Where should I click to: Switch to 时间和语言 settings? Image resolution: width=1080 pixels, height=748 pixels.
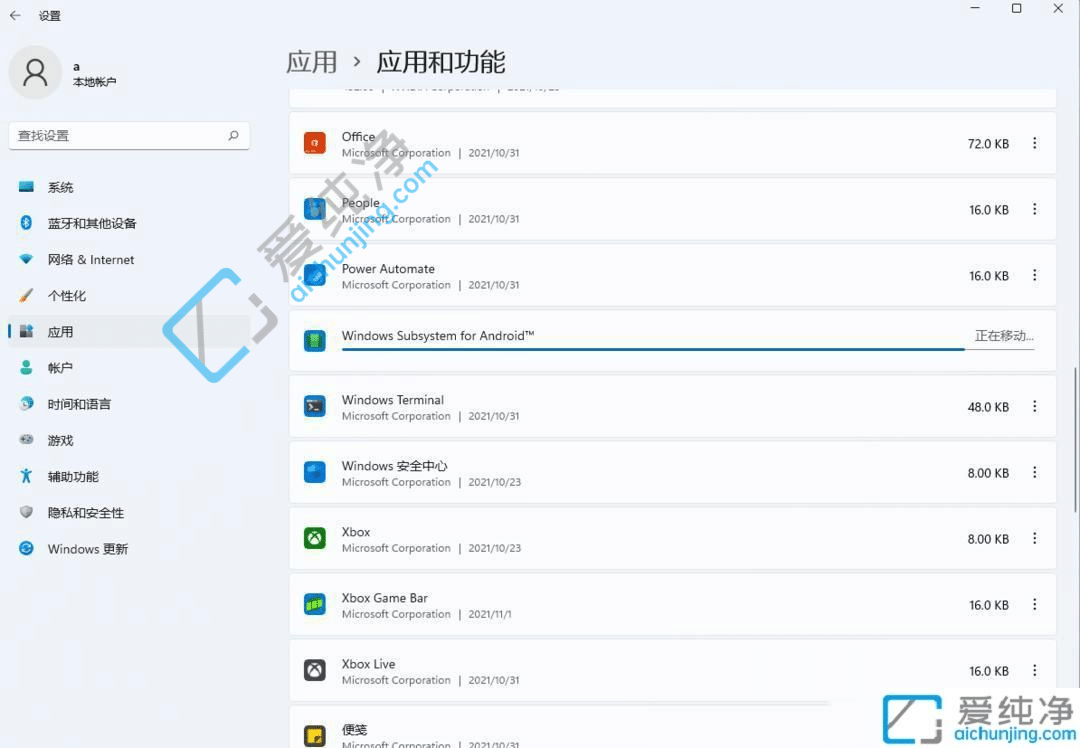(129, 404)
